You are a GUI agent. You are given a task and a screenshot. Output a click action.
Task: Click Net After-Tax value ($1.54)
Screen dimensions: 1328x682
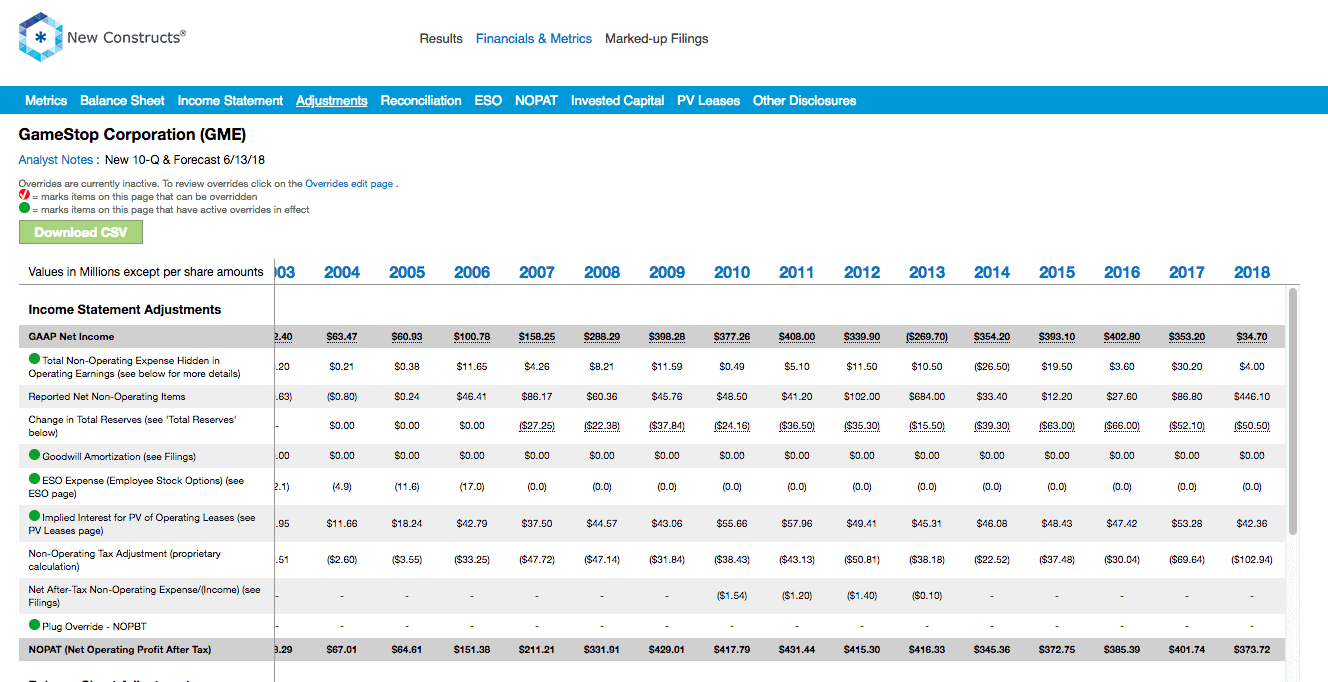point(732,595)
